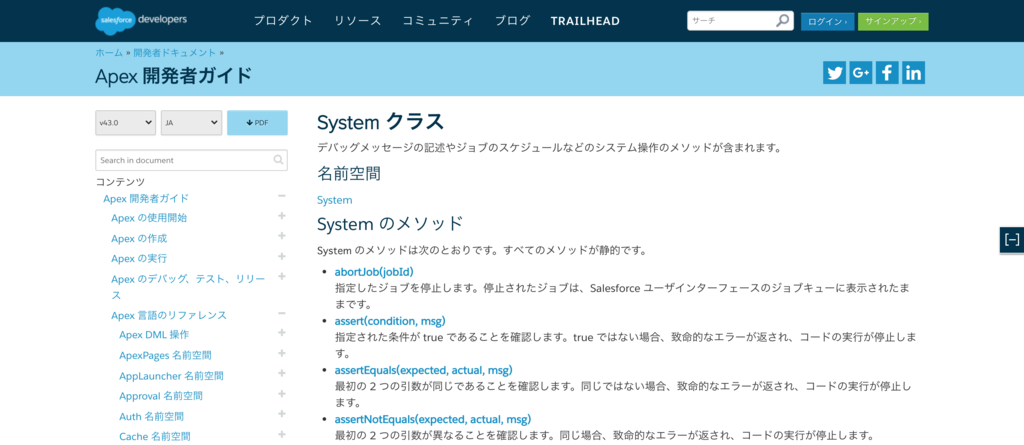Expand the Approval 名前空間 node
This screenshot has width=1024, height=445.
pyautogui.click(x=281, y=394)
